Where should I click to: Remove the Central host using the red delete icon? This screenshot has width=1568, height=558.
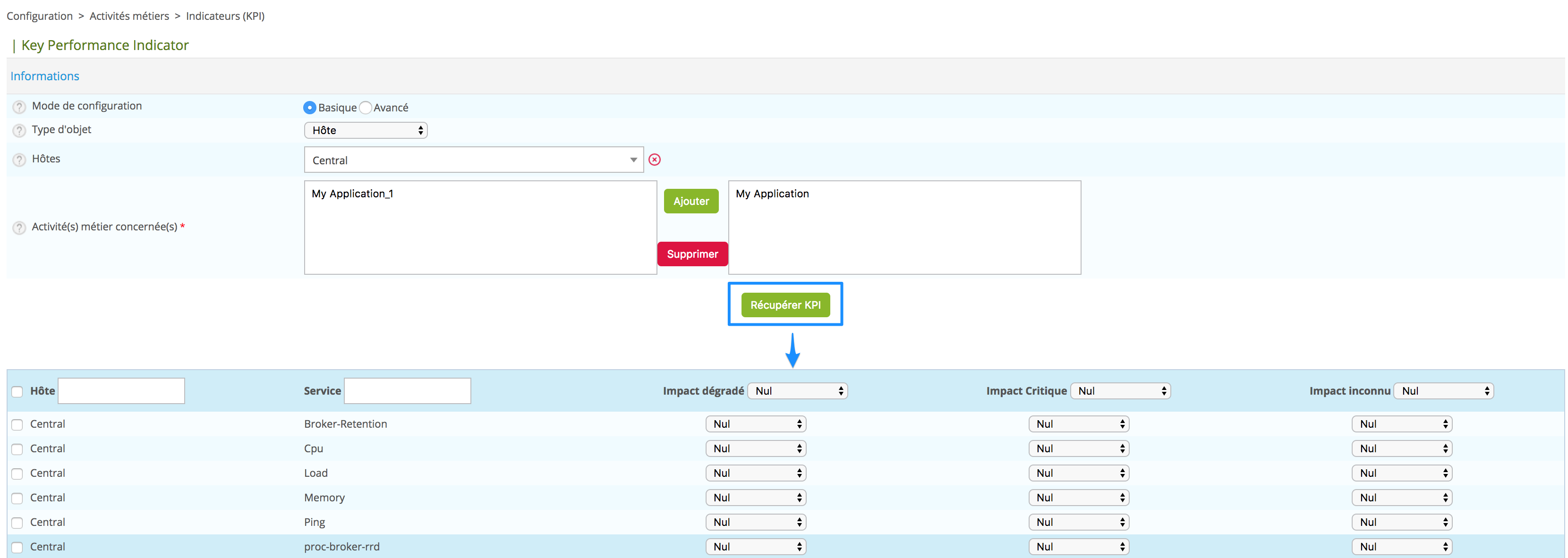pyautogui.click(x=654, y=160)
